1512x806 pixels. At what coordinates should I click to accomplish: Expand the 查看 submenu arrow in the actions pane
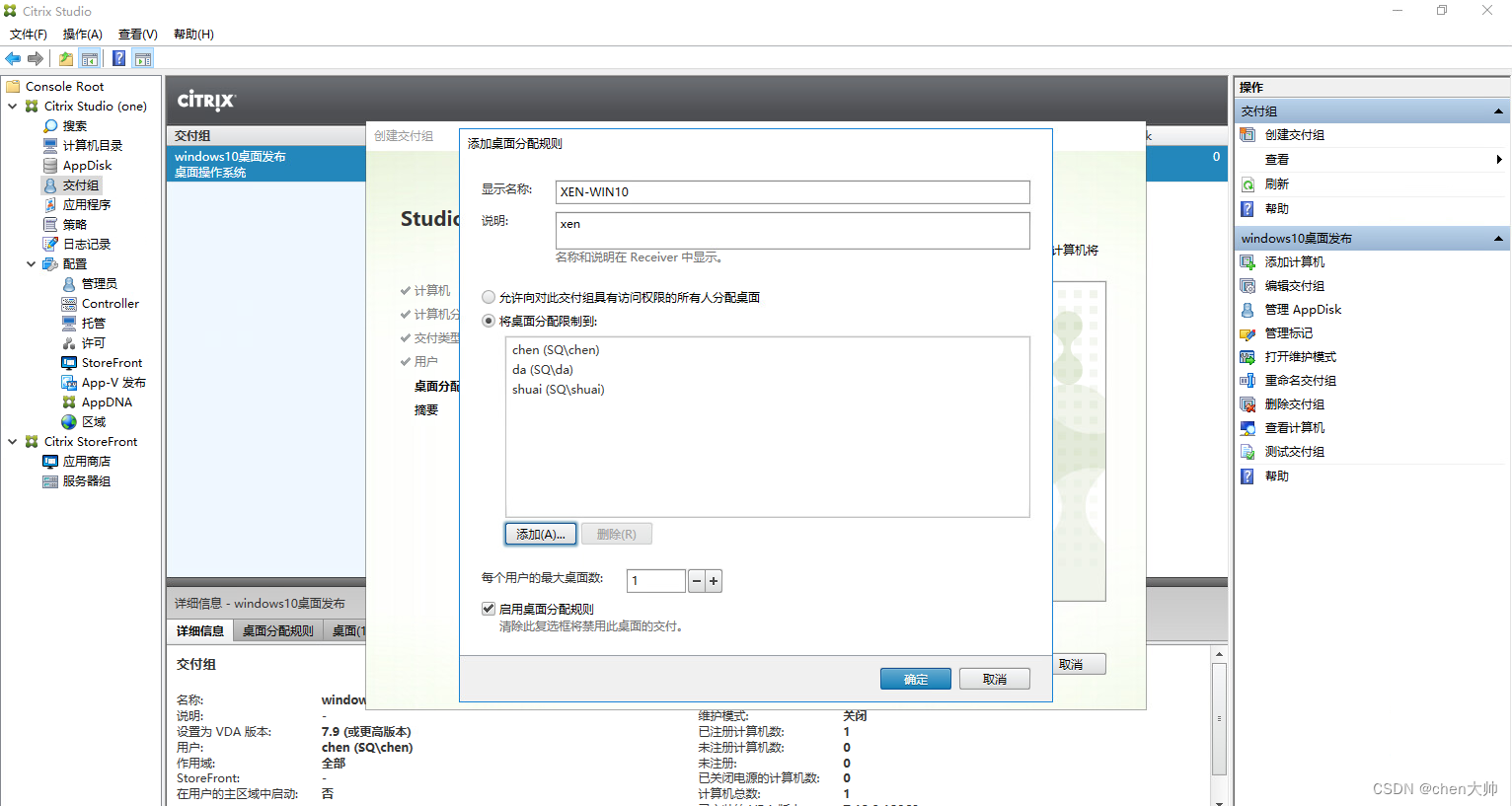(x=1499, y=159)
